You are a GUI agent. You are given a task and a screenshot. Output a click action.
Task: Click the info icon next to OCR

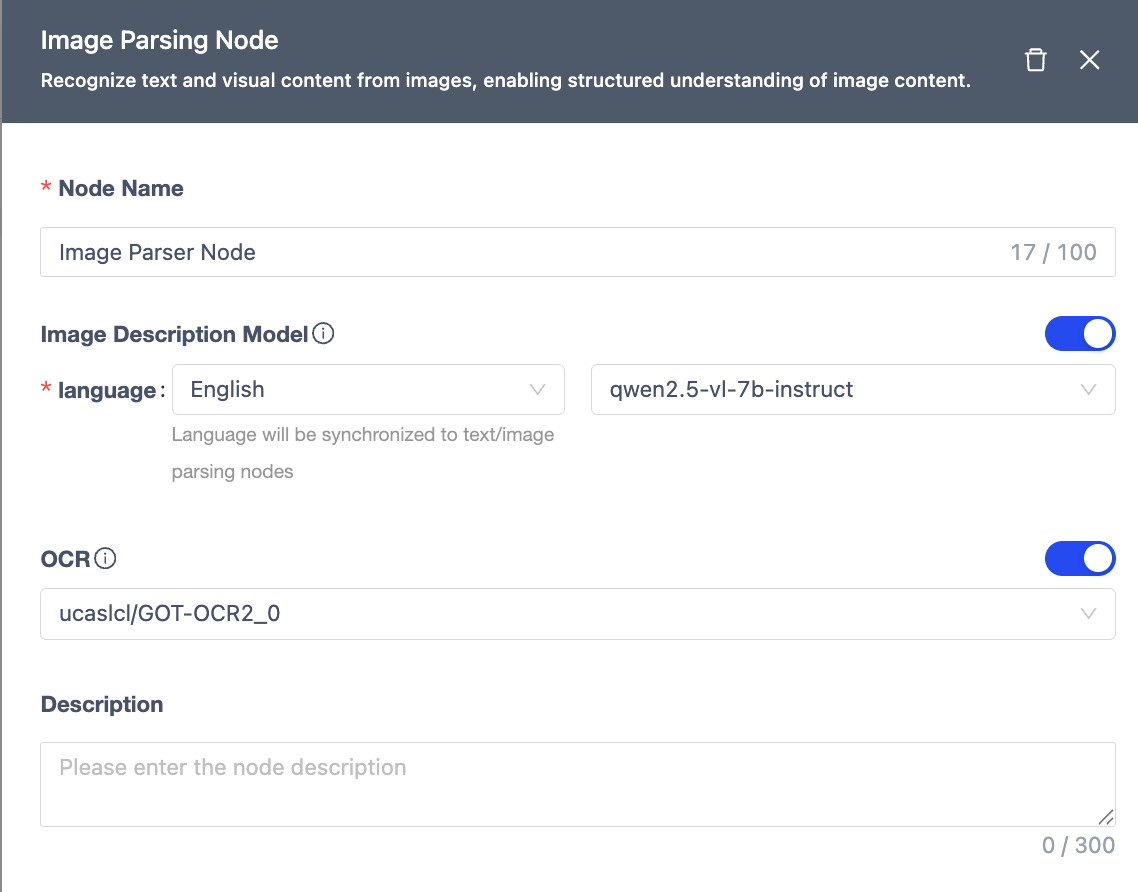[x=105, y=559]
